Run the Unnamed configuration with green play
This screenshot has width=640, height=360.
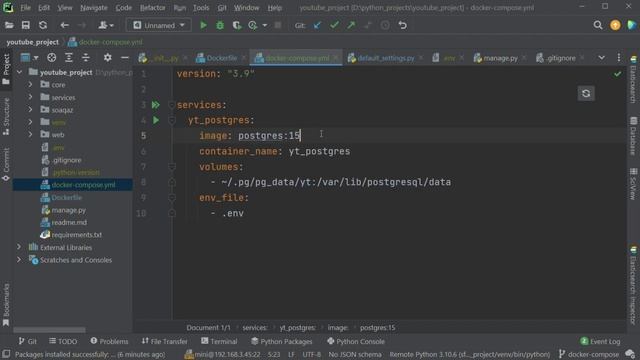[203, 25]
